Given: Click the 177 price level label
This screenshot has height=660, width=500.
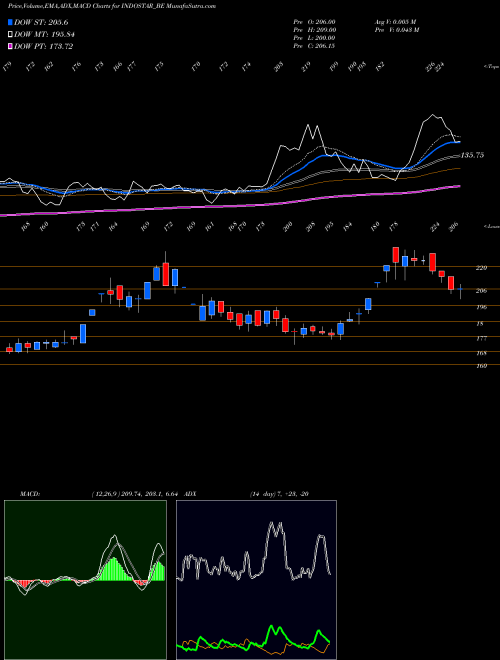Looking at the screenshot, I should [x=481, y=338].
